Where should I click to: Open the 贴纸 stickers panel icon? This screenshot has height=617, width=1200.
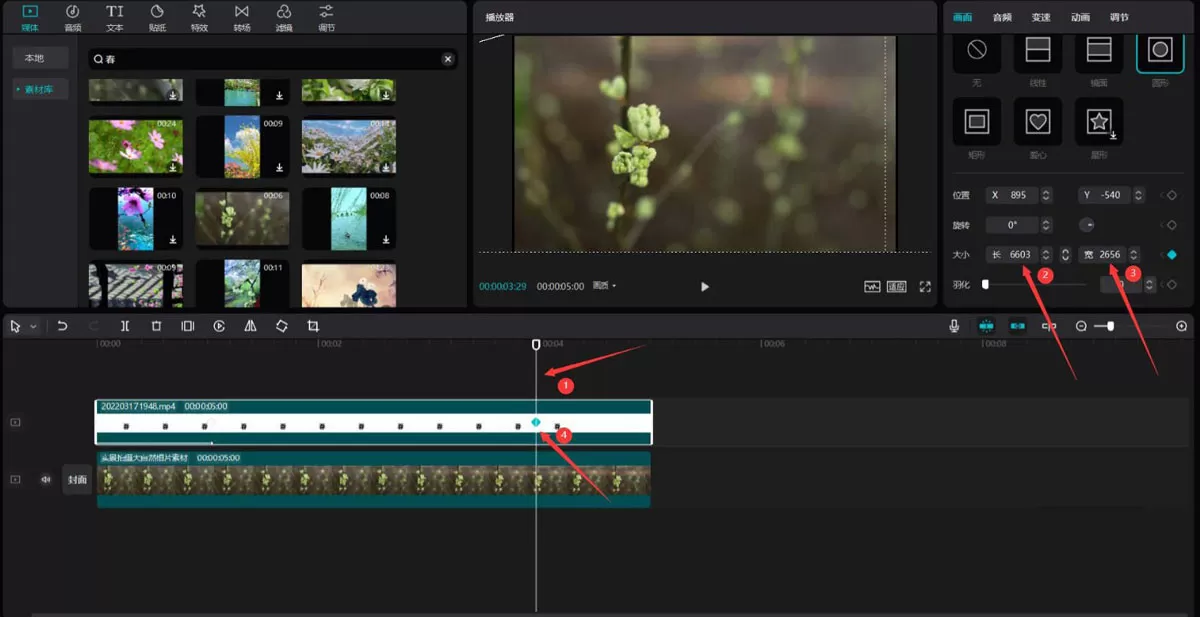tap(157, 16)
